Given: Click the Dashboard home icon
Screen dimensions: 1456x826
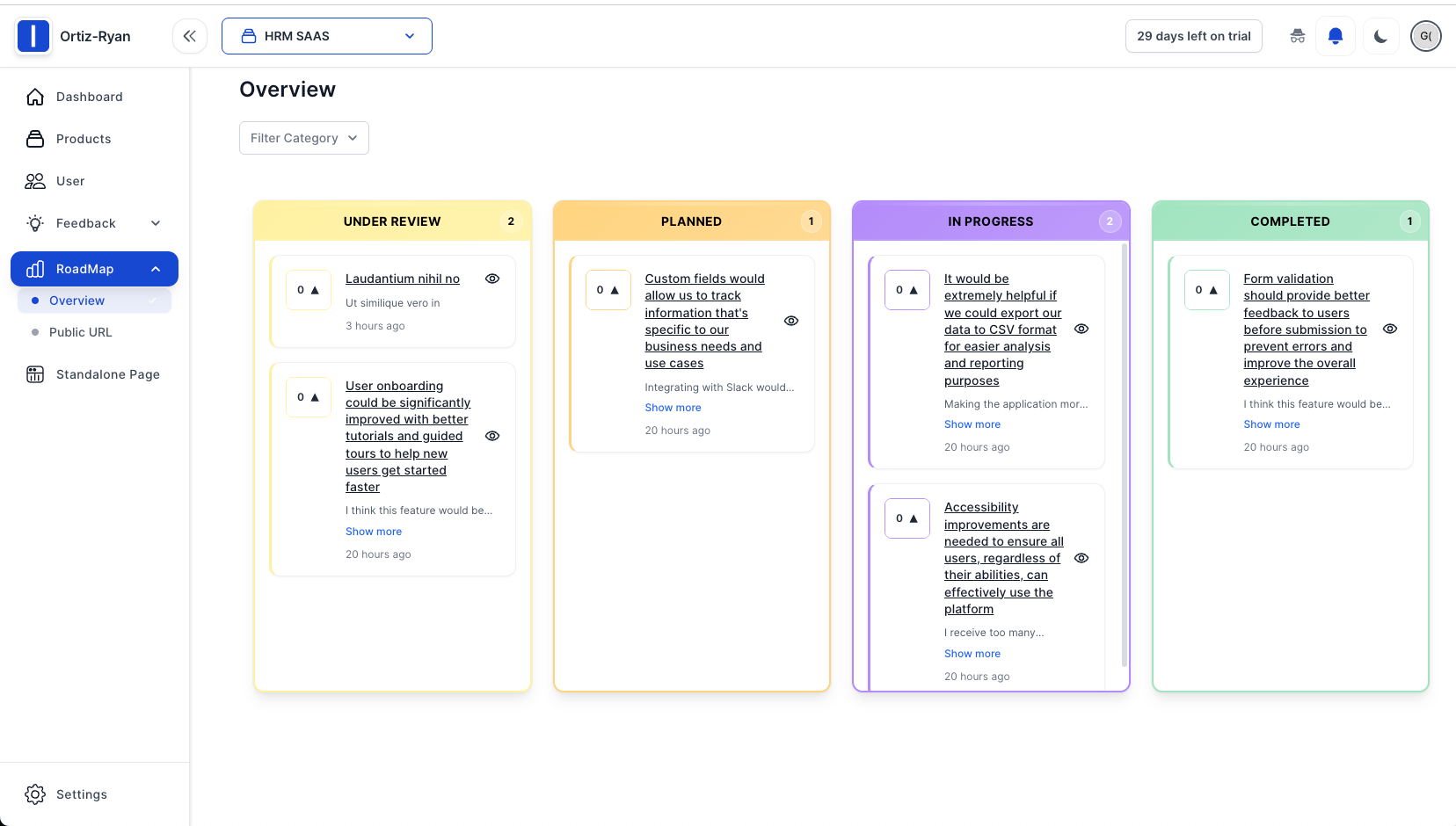Looking at the screenshot, I should [x=35, y=97].
